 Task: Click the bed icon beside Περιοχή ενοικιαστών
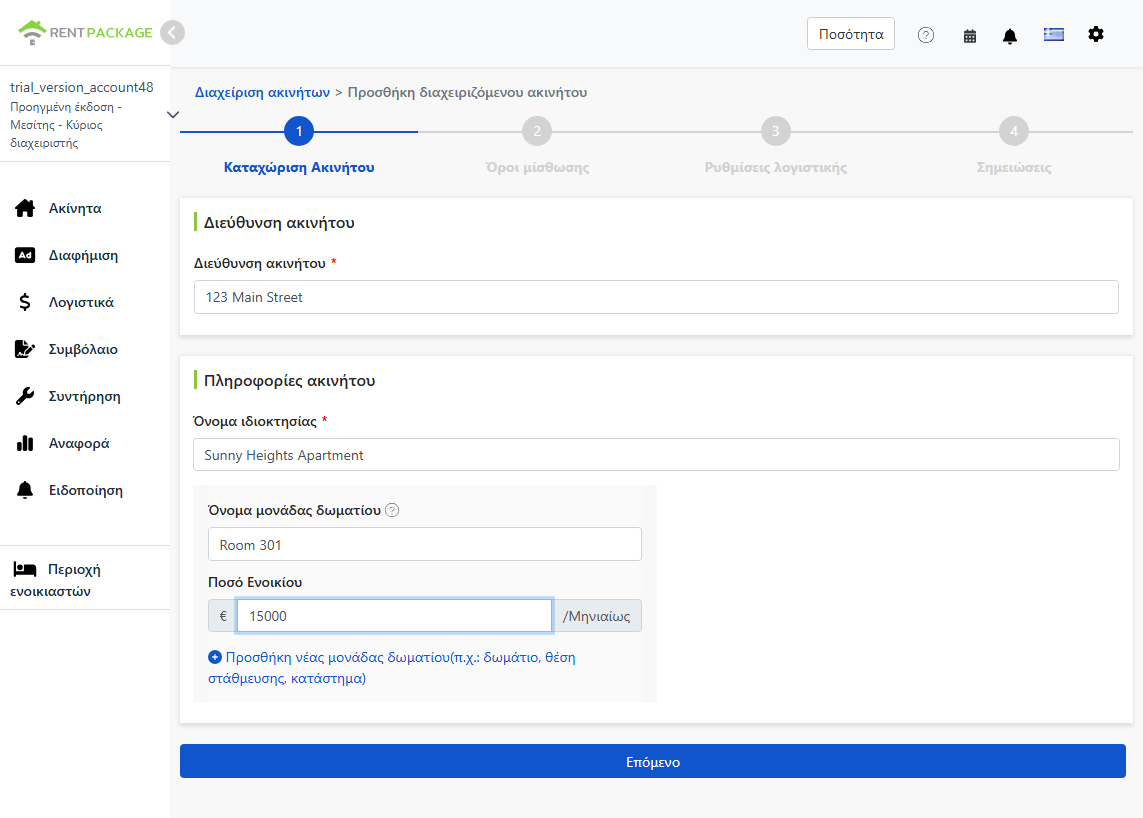click(x=25, y=569)
